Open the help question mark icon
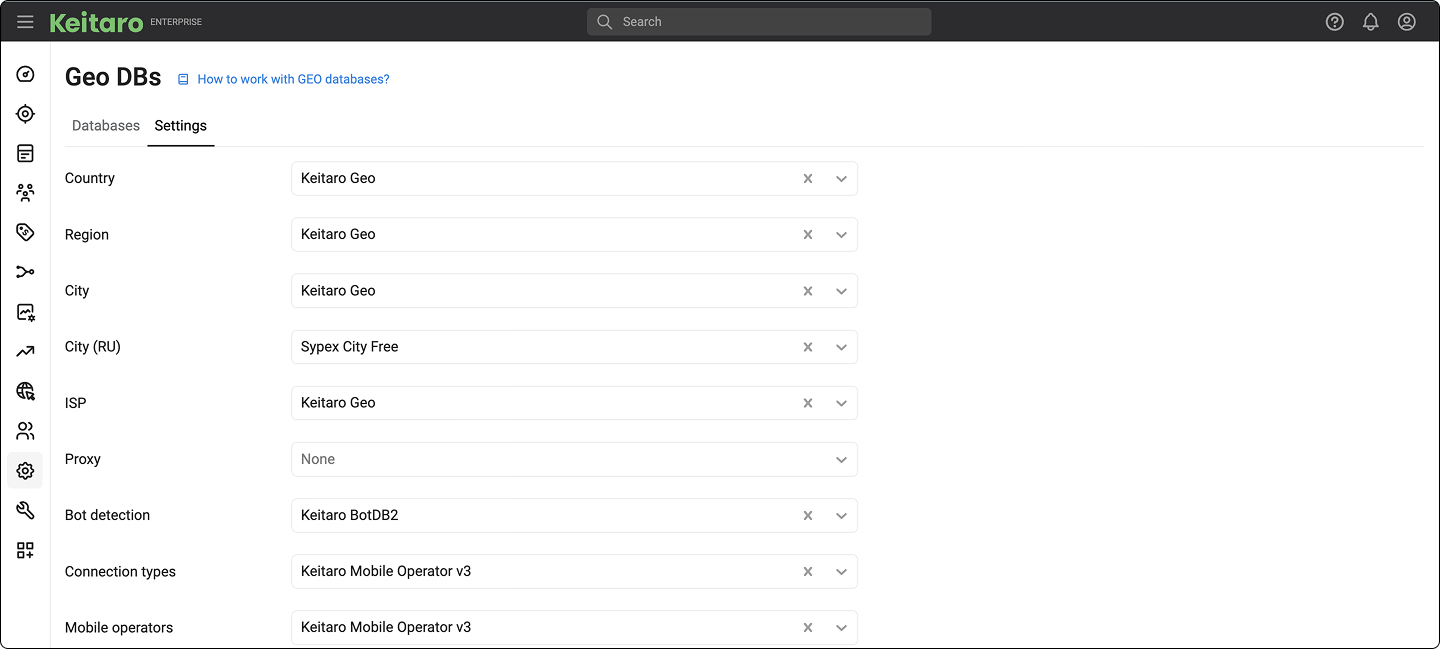This screenshot has height=649, width=1440. (1335, 22)
